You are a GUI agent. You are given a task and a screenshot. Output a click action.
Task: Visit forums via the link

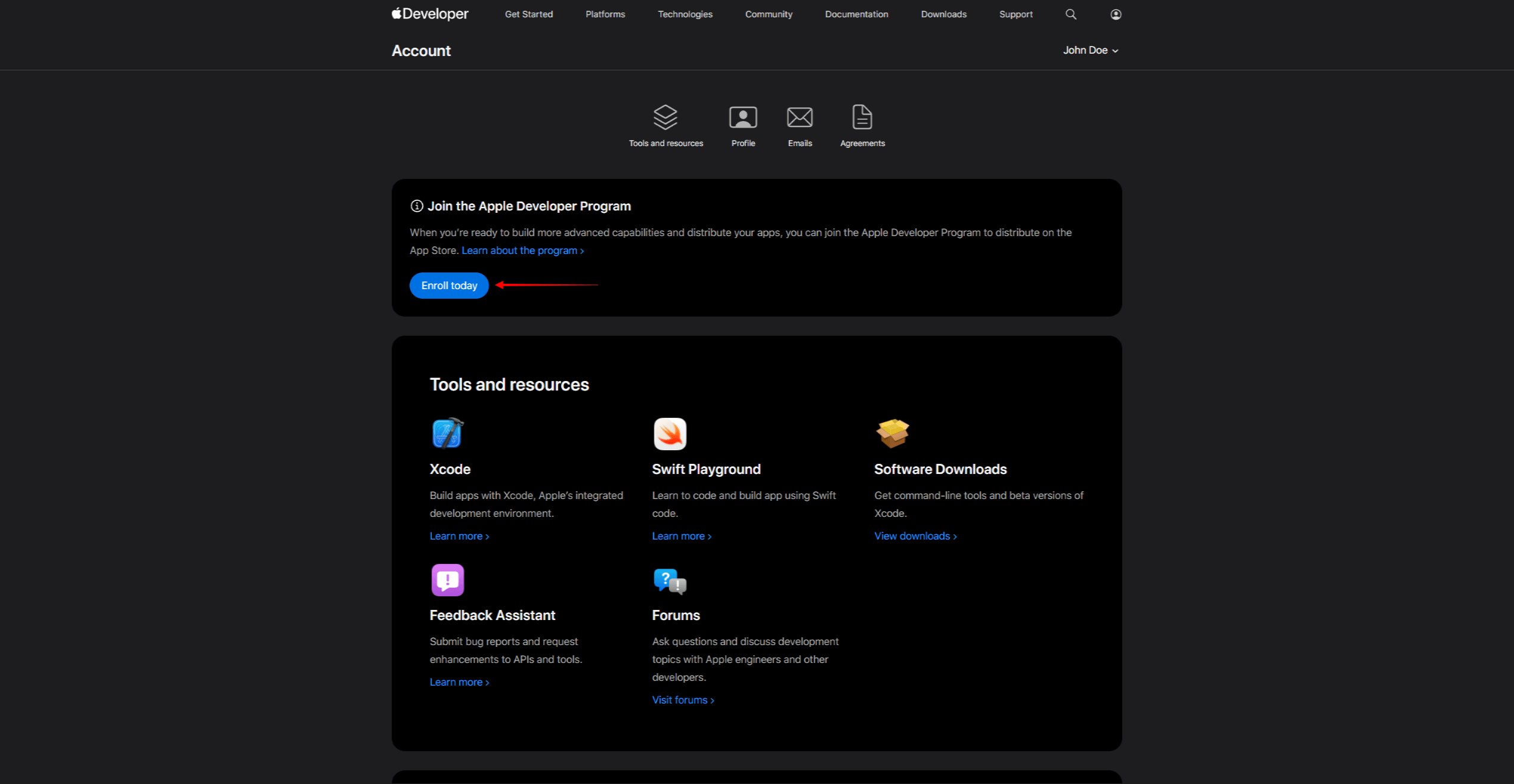coord(682,699)
